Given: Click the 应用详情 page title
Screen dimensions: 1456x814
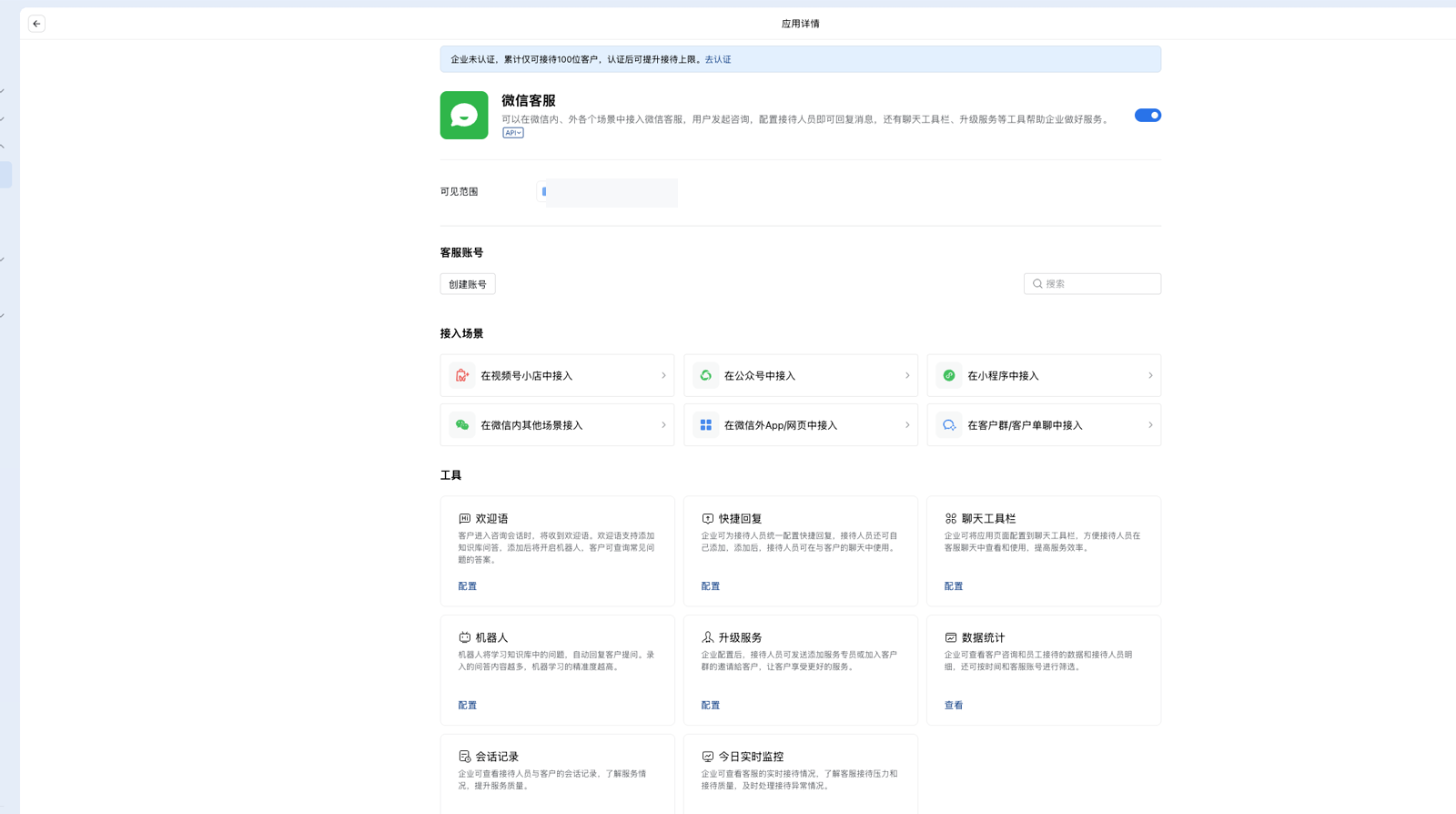Looking at the screenshot, I should click(x=801, y=24).
